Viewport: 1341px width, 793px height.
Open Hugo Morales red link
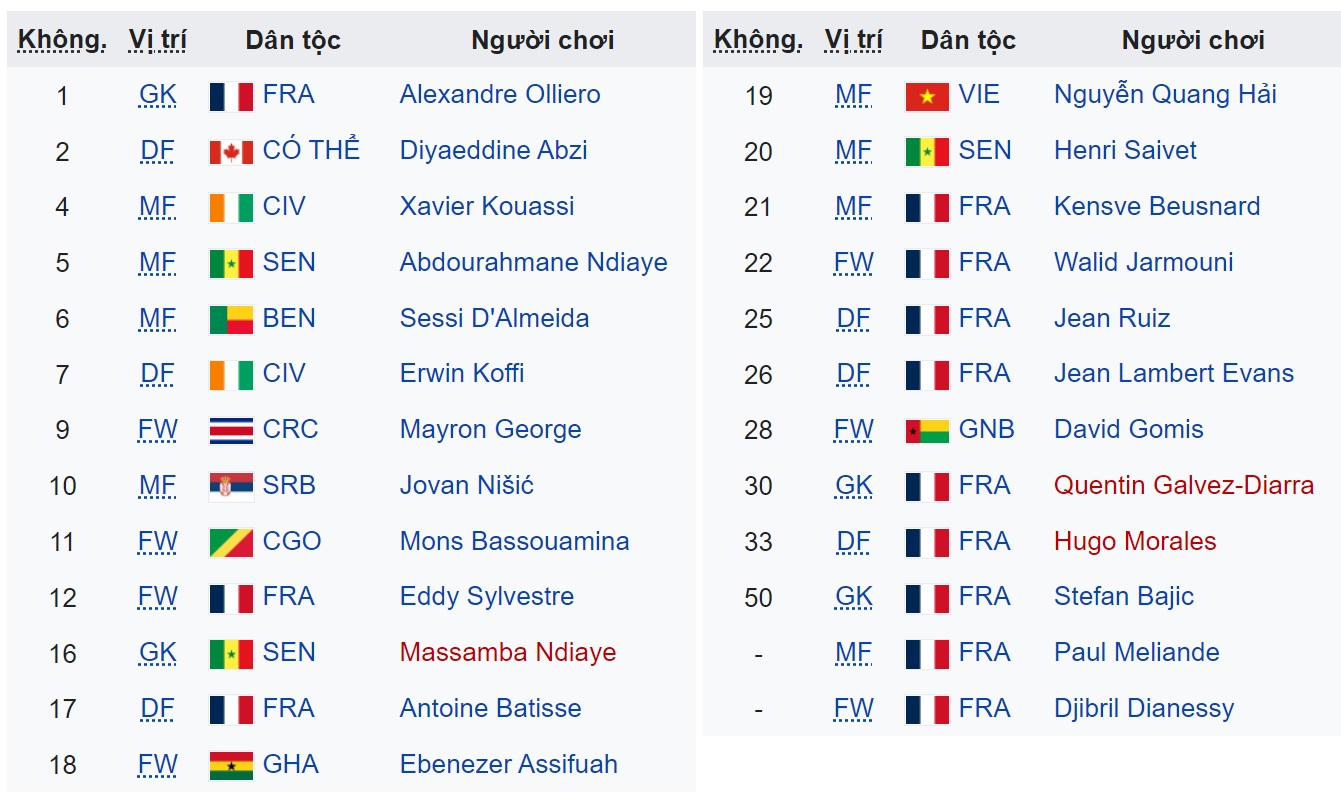(1135, 542)
